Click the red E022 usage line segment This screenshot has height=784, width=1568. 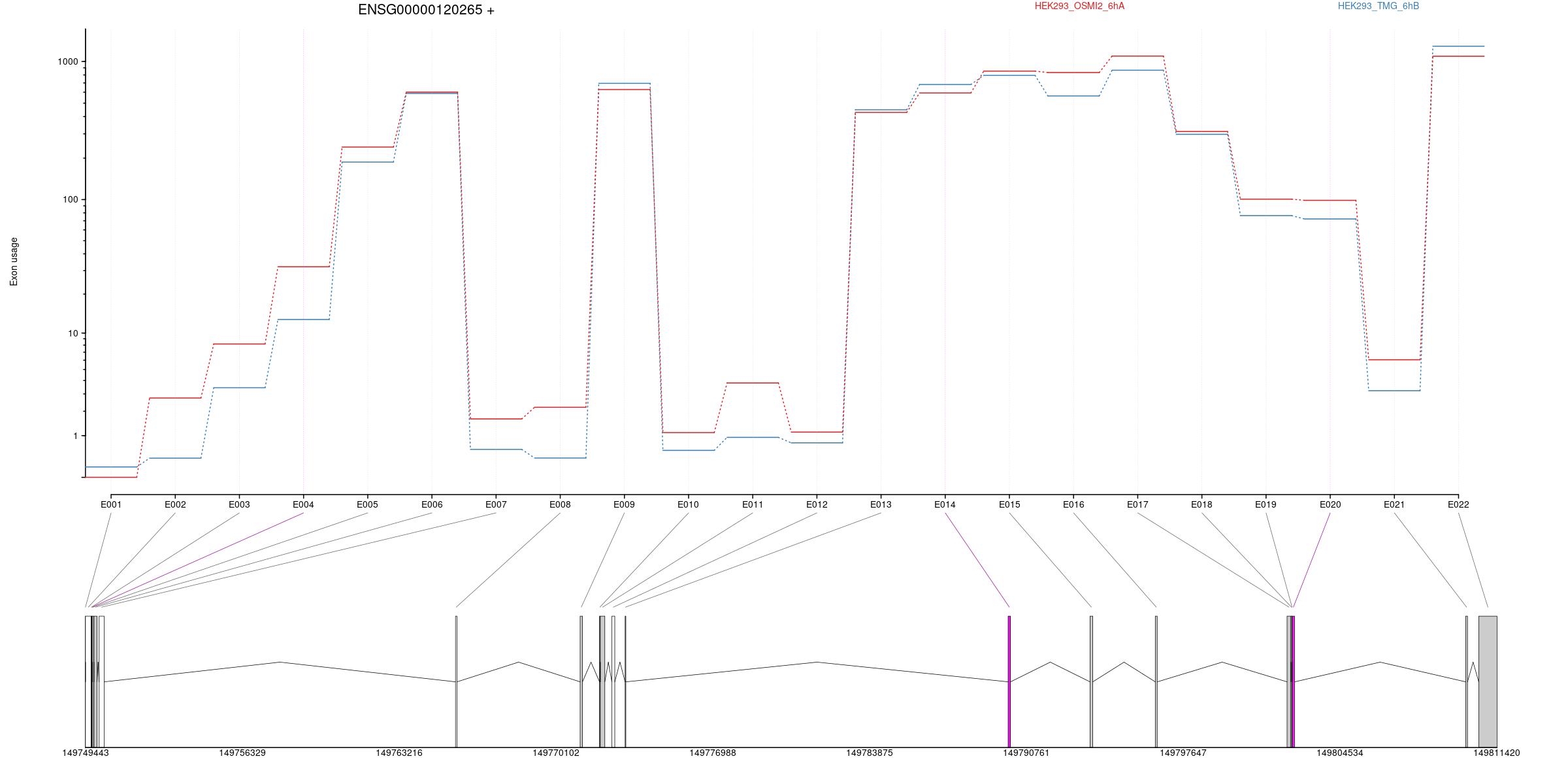[x=1458, y=56]
